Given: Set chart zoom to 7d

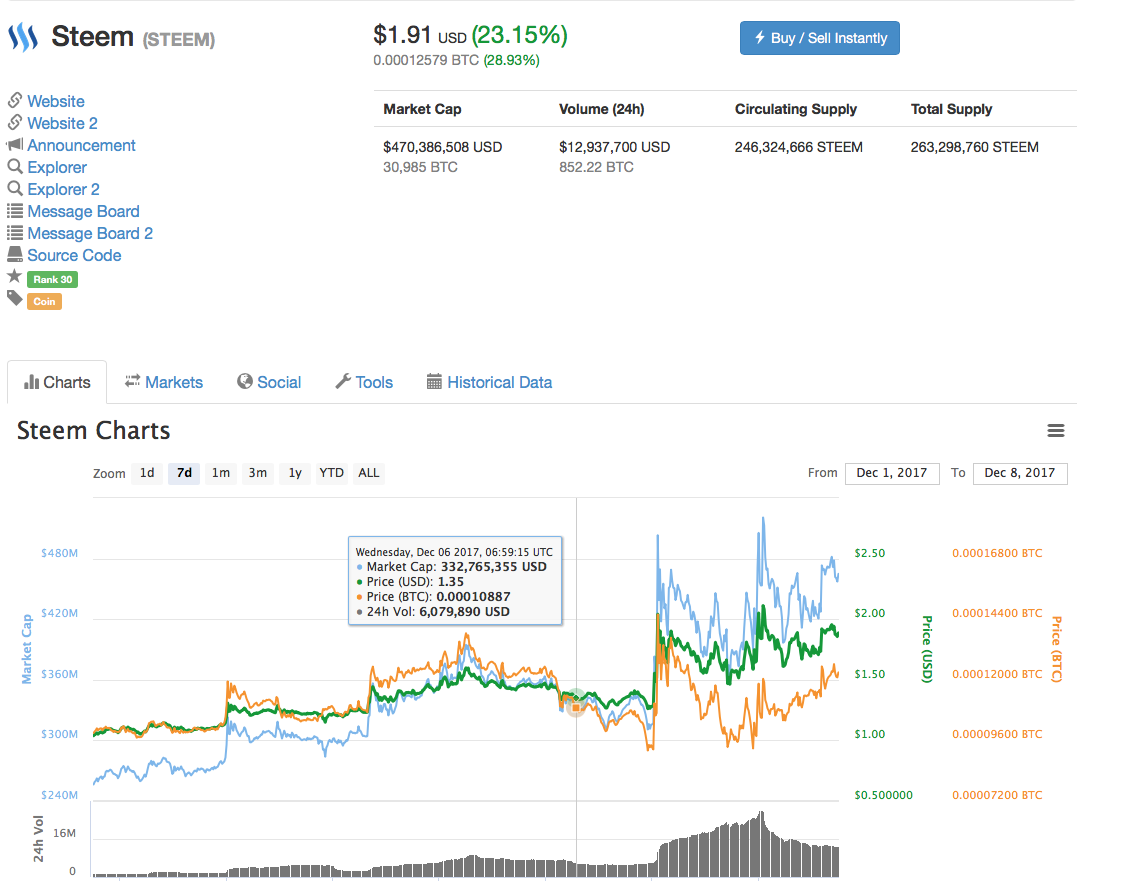Looking at the screenshot, I should [x=185, y=473].
